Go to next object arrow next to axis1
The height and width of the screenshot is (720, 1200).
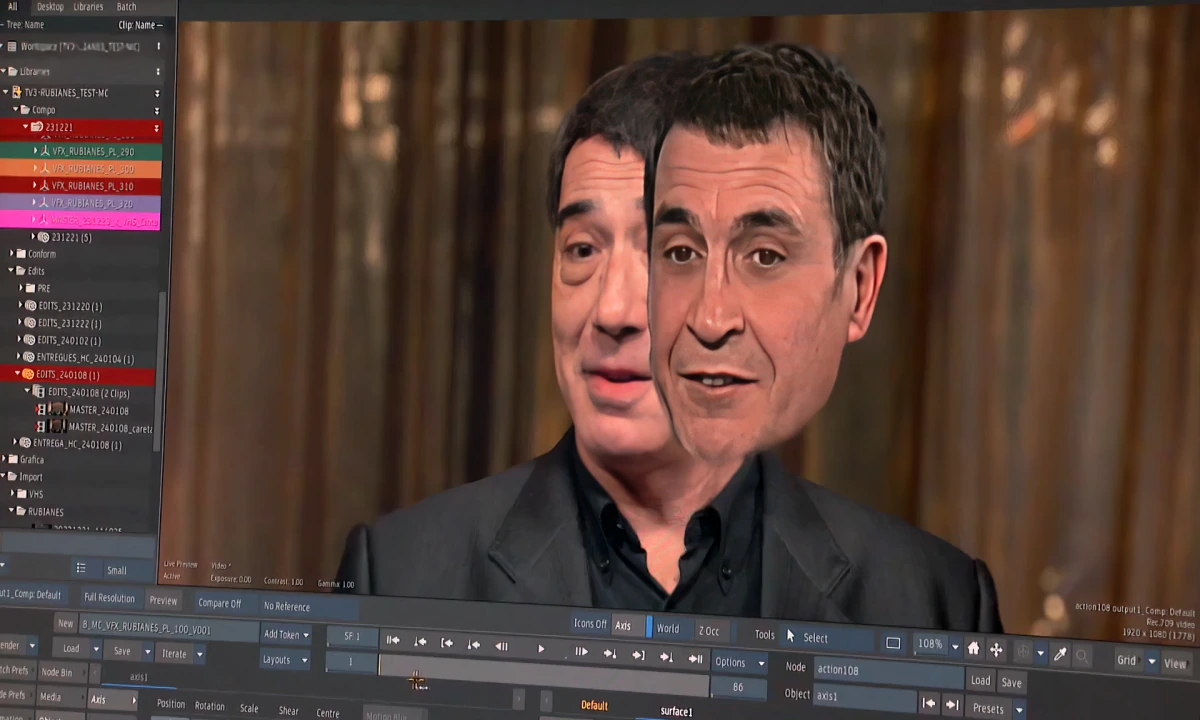953,705
